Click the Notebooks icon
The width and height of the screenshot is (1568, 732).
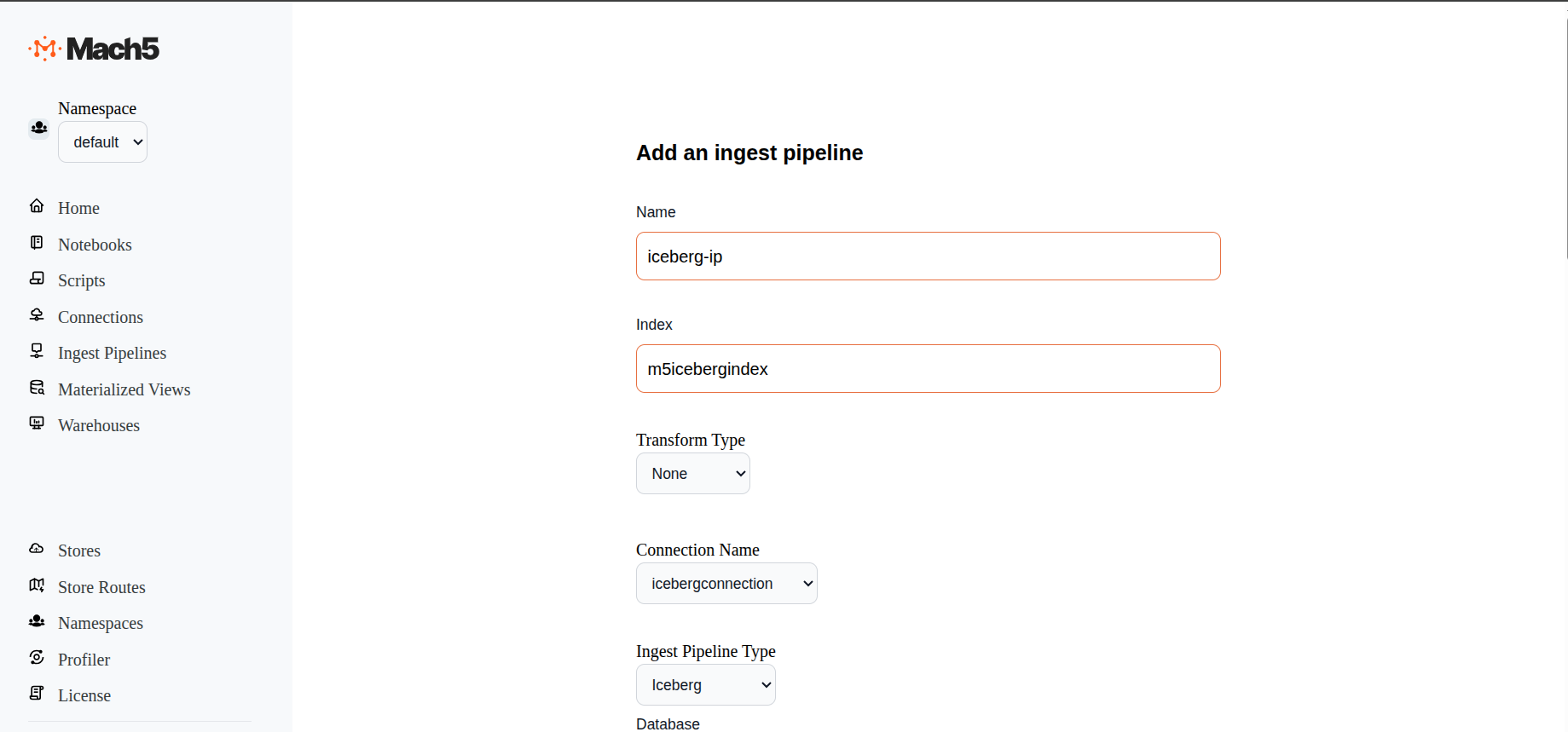tap(37, 242)
